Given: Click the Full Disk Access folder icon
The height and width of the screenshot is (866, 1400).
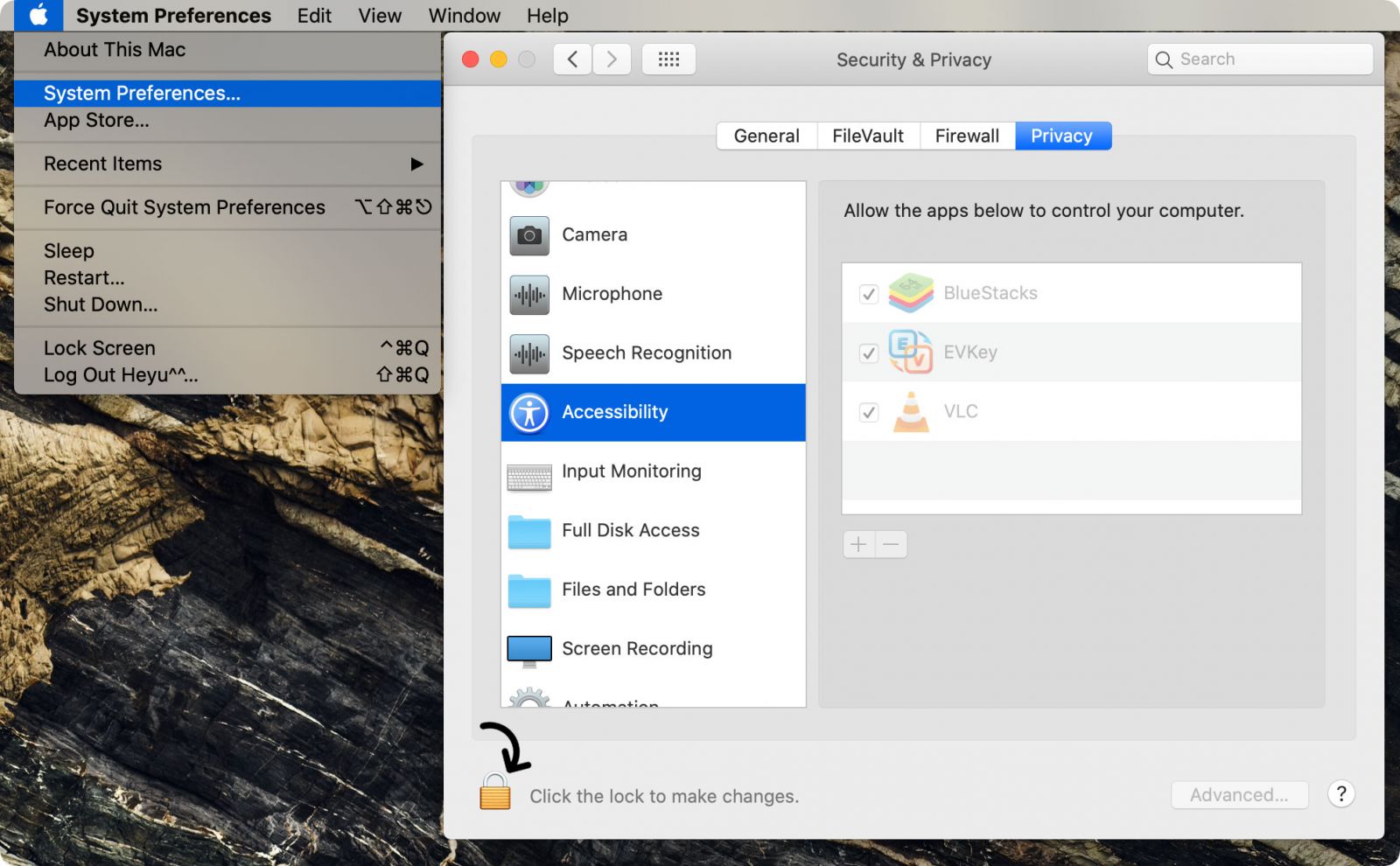Looking at the screenshot, I should coord(529,531).
